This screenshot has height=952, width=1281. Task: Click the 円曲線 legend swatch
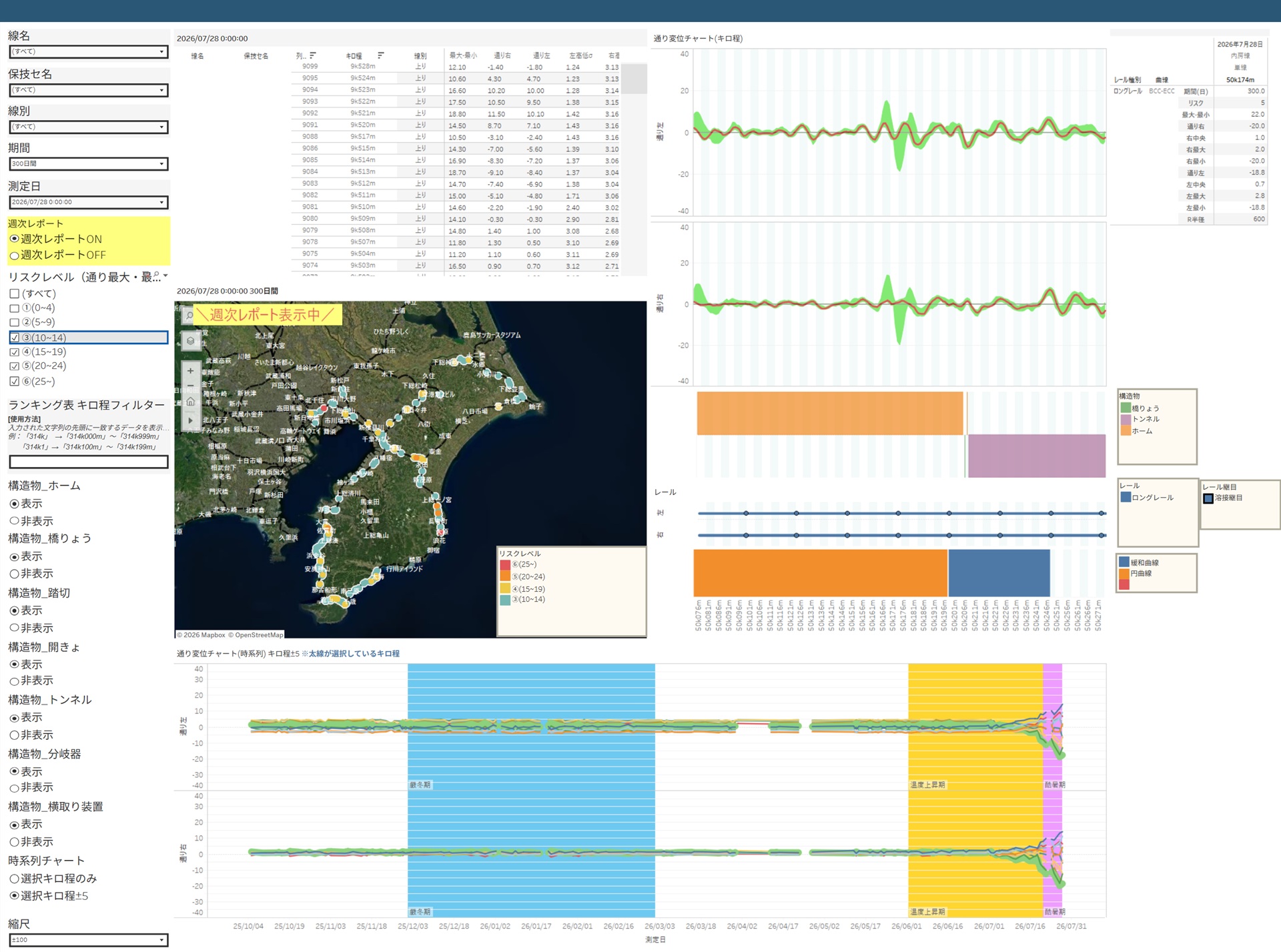tap(1124, 574)
